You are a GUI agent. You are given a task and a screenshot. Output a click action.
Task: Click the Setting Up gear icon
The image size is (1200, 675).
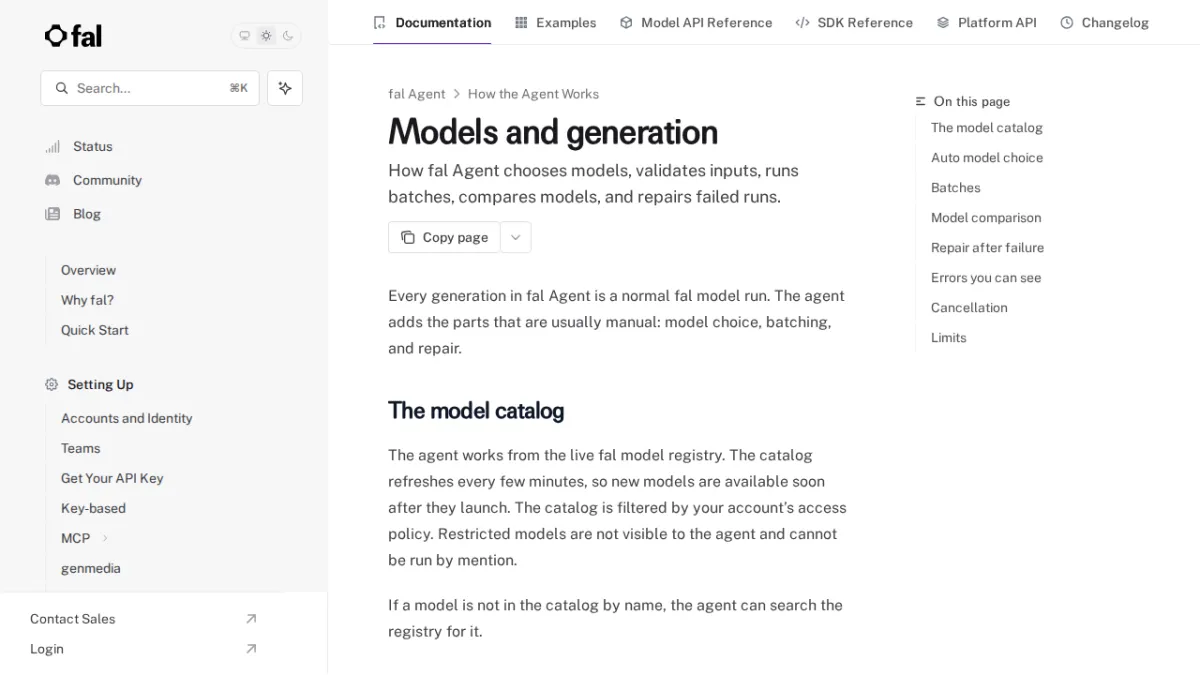(x=52, y=384)
